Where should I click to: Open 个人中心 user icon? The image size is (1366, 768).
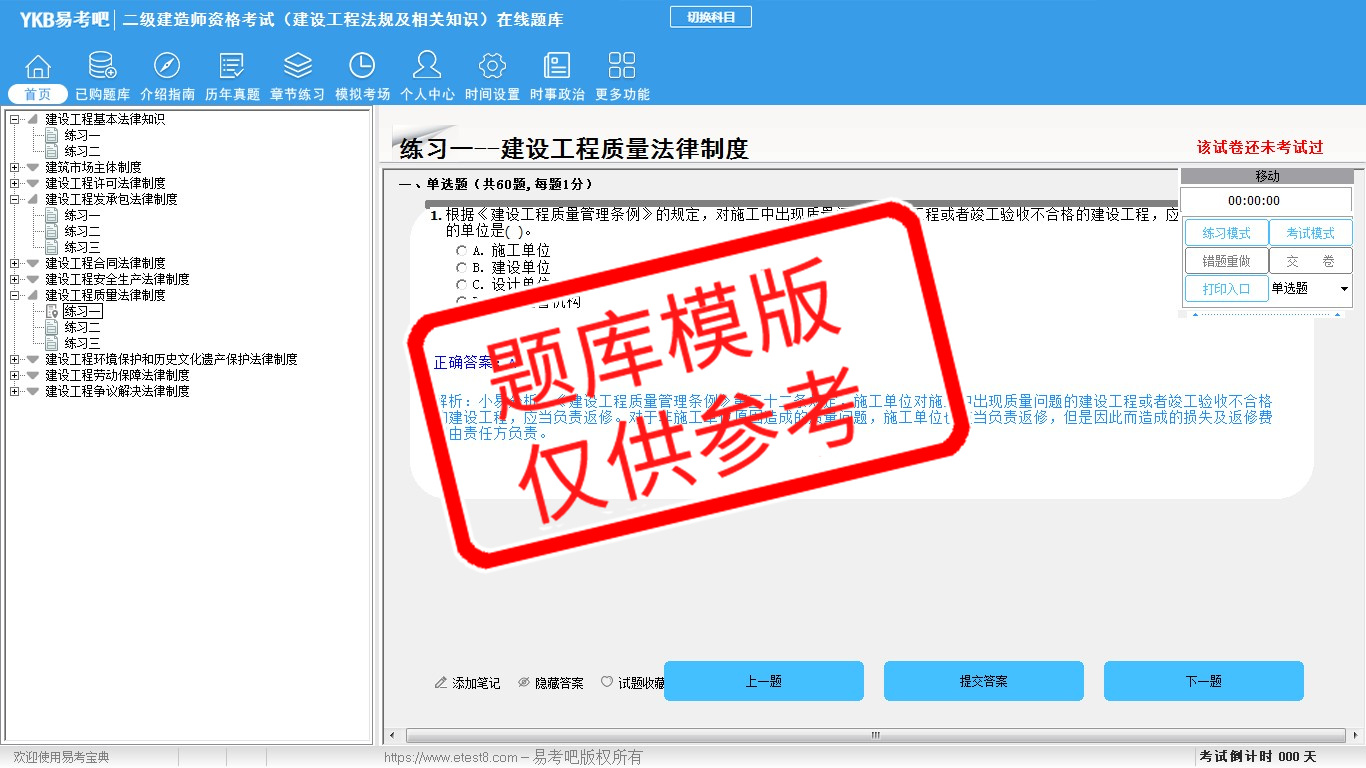pos(427,67)
